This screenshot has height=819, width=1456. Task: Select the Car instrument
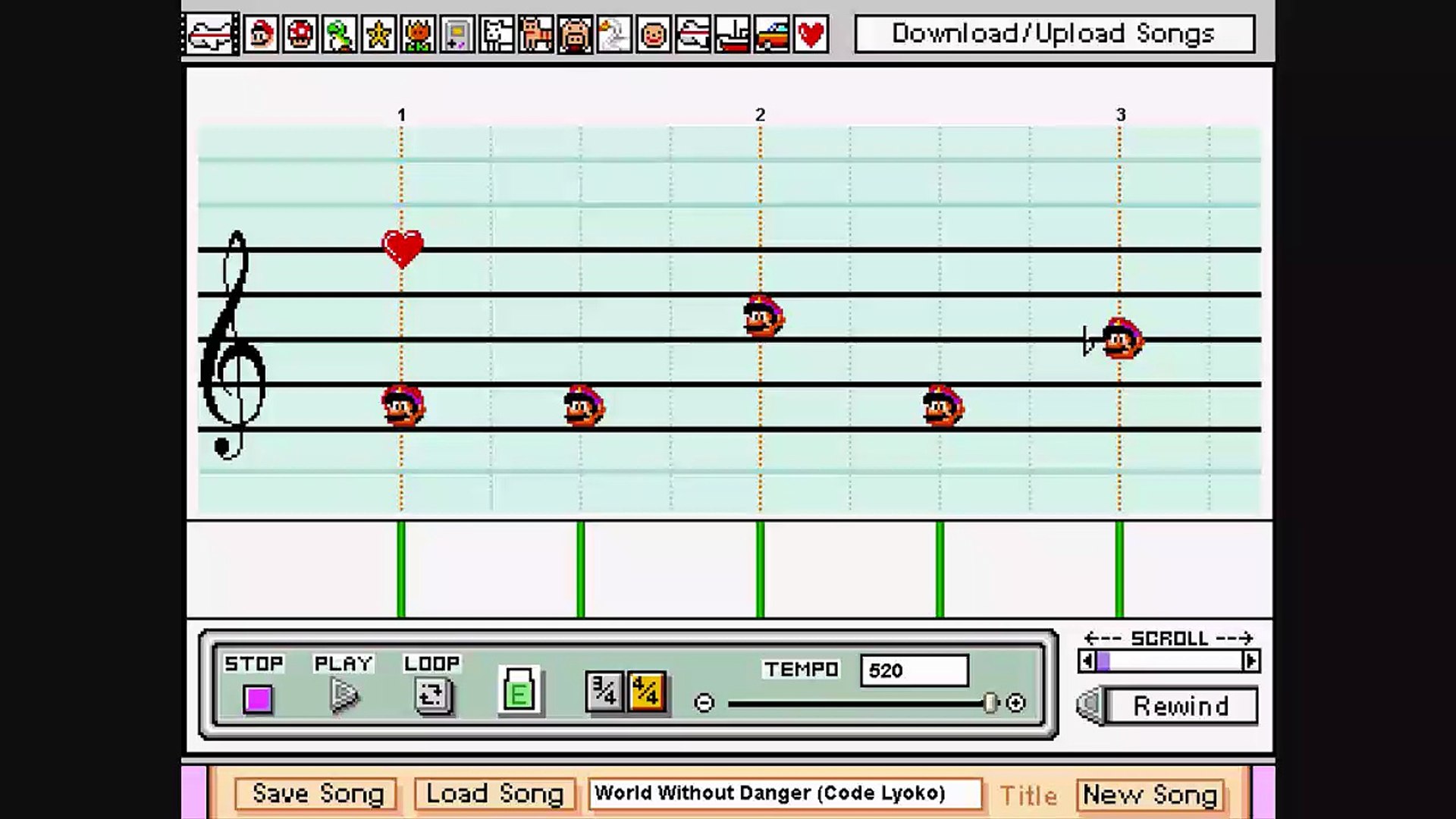pyautogui.click(x=772, y=35)
